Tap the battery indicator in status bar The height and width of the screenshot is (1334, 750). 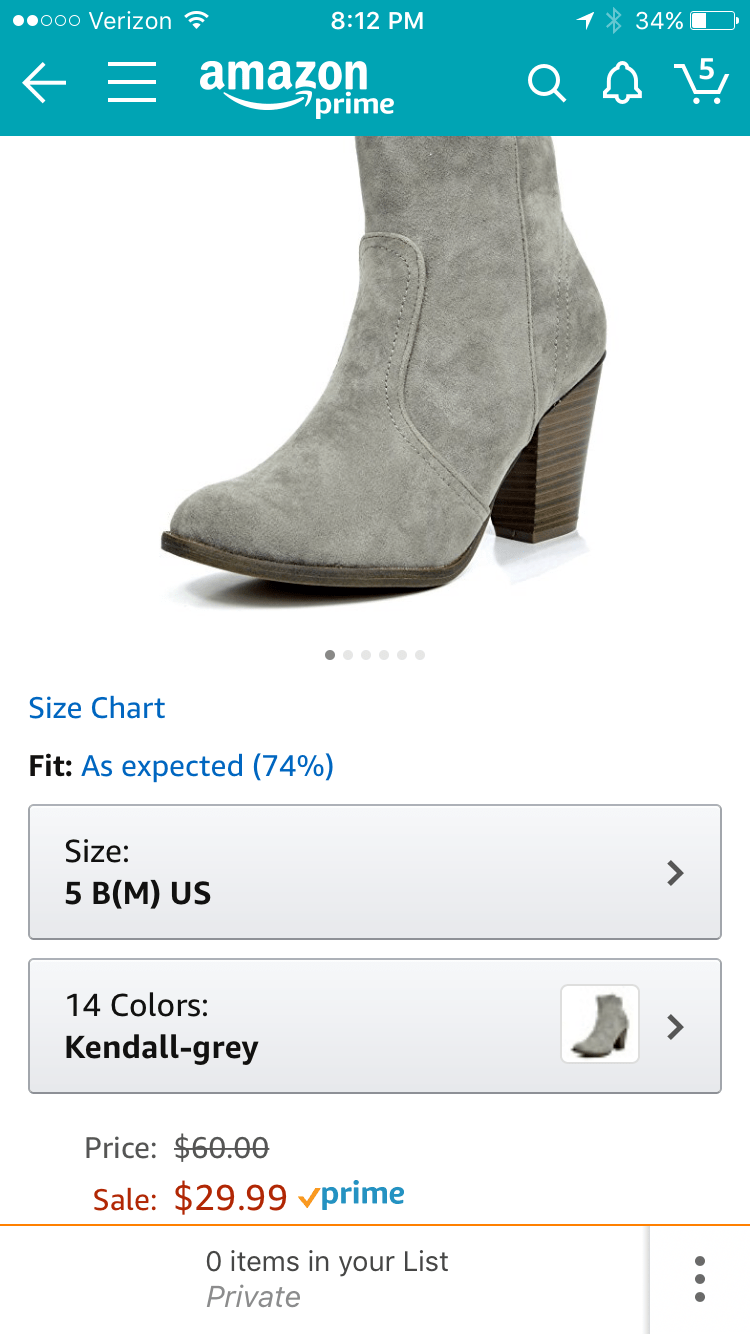click(712, 20)
